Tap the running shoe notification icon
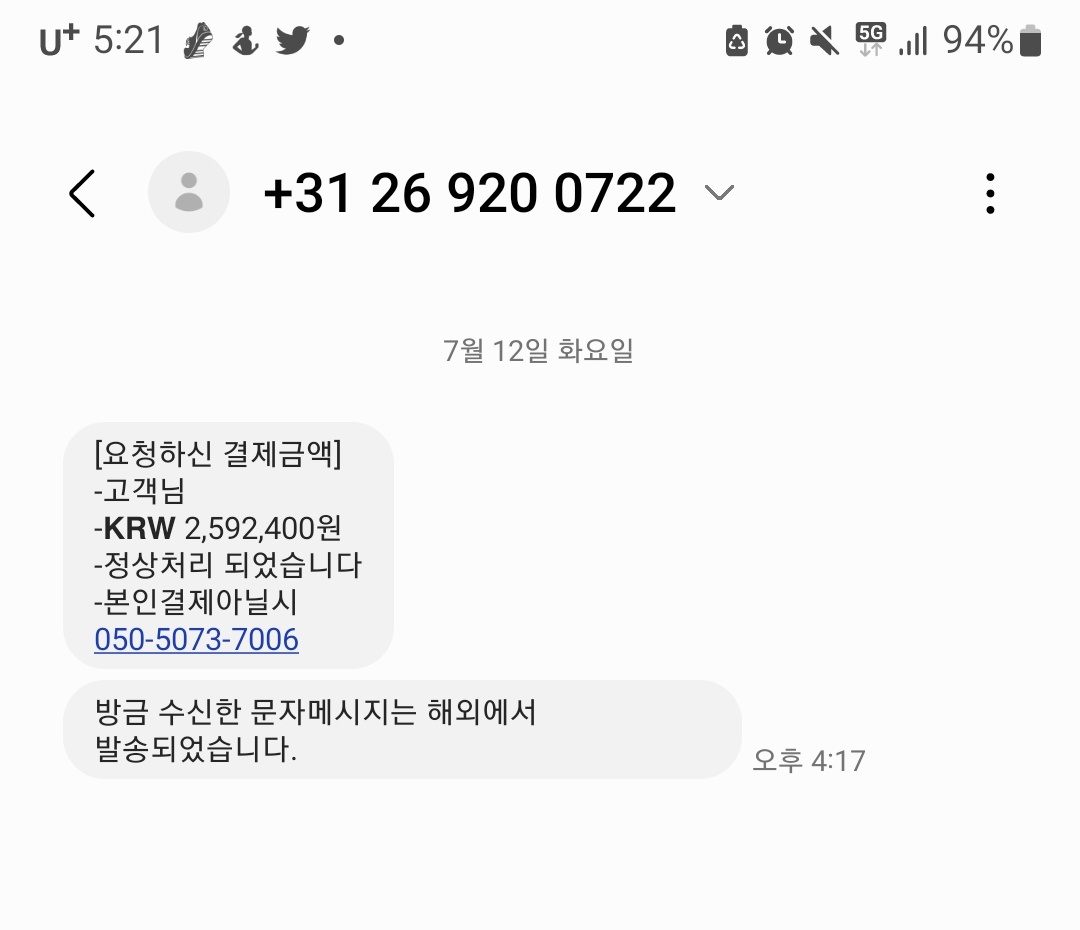Screen dimensions: 1080x930 (198, 41)
